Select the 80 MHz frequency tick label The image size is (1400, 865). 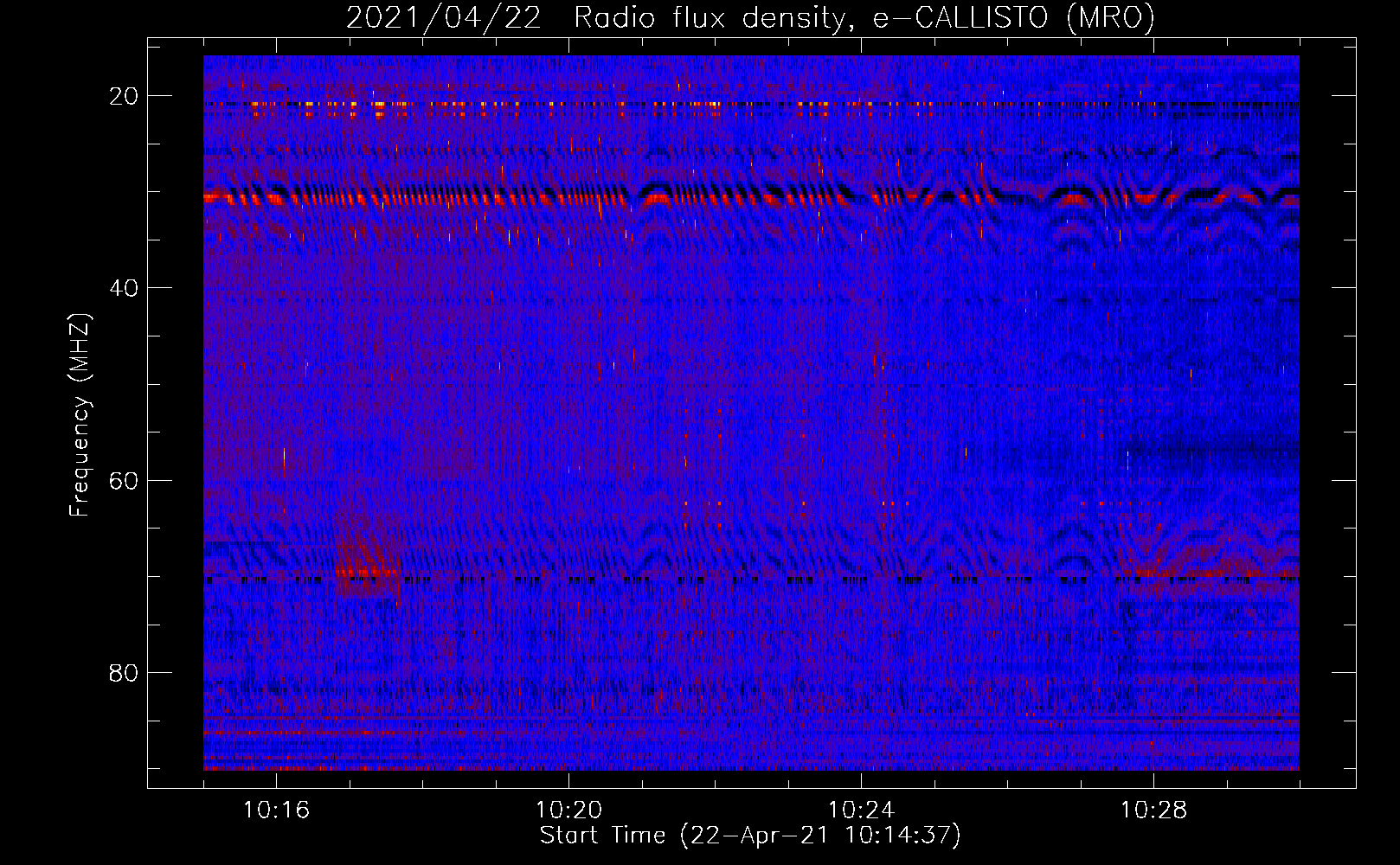[124, 673]
